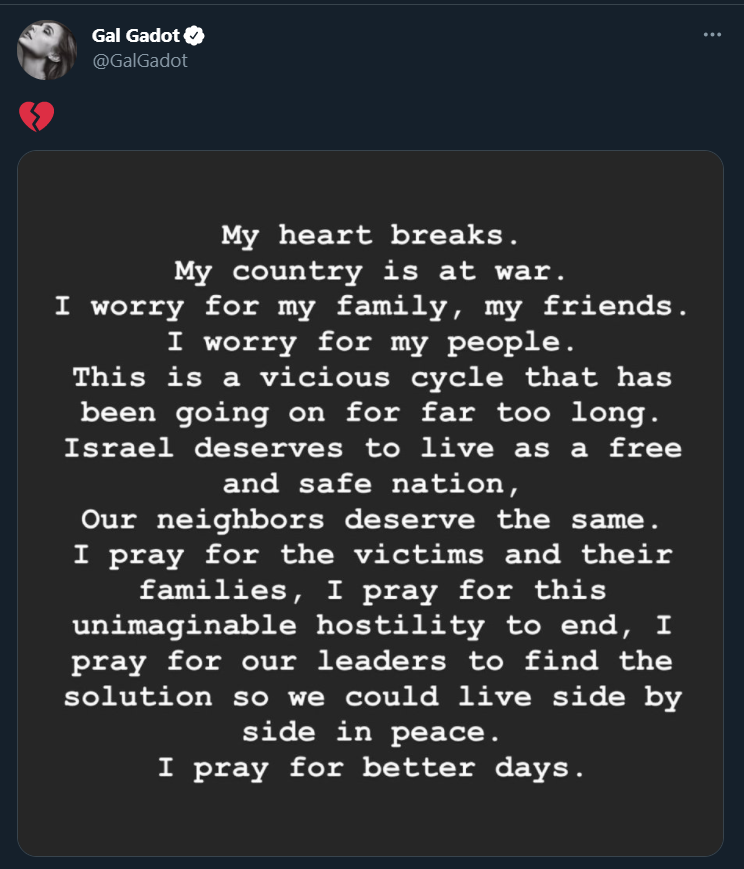This screenshot has width=744, height=869.
Task: Click the line starting with "Israel deserves"
Action: [370, 448]
